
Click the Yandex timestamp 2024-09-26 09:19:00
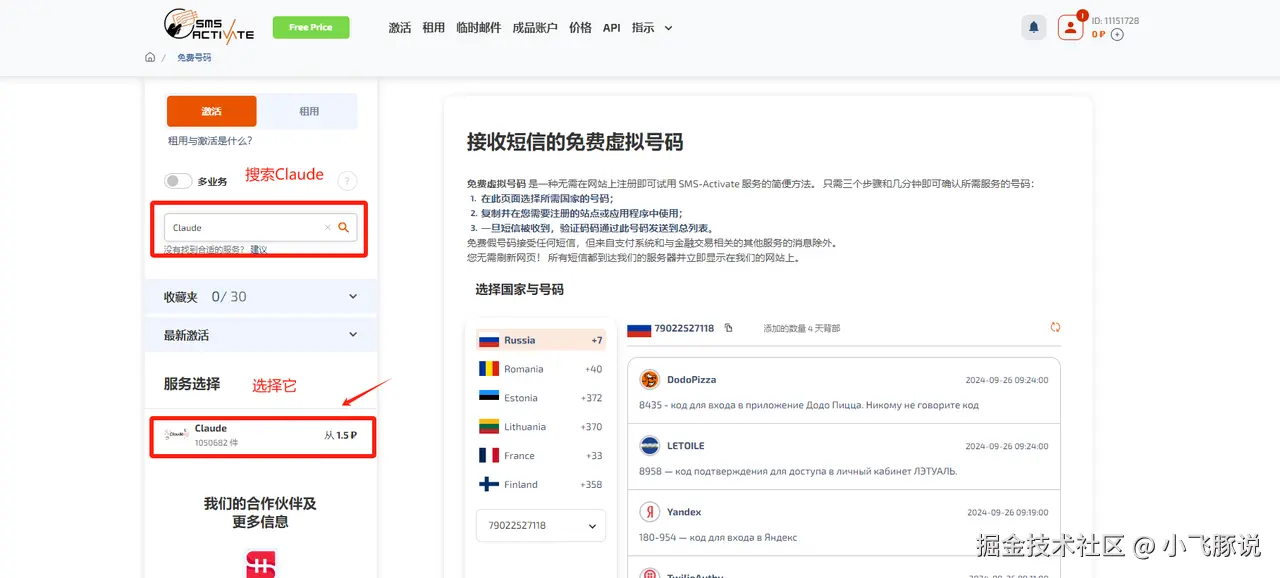[x=1007, y=512]
